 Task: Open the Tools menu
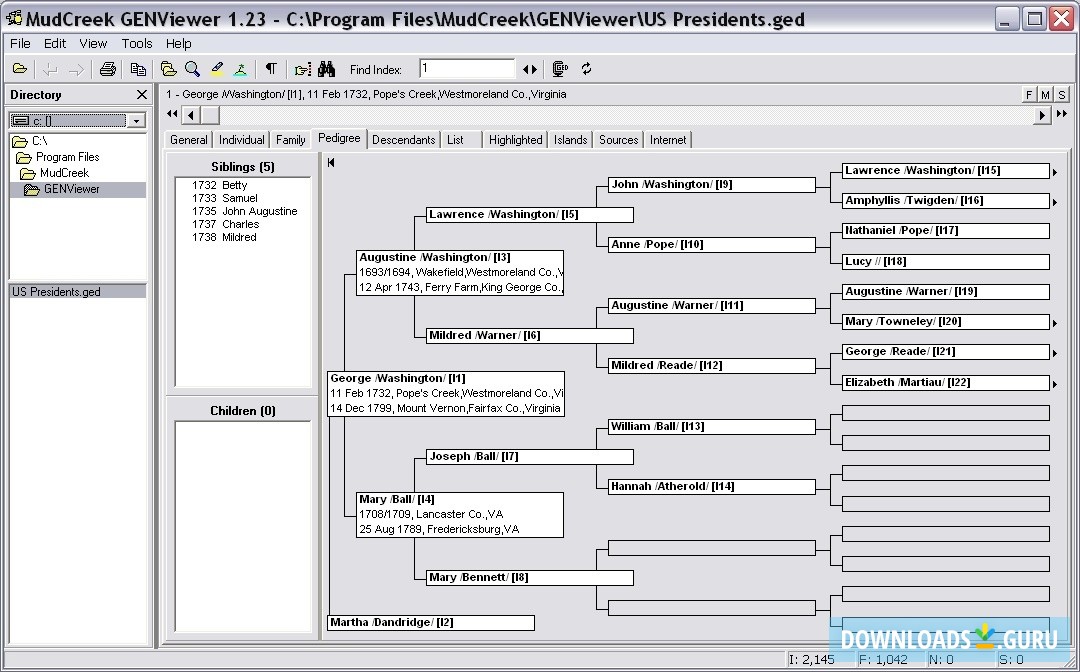137,43
